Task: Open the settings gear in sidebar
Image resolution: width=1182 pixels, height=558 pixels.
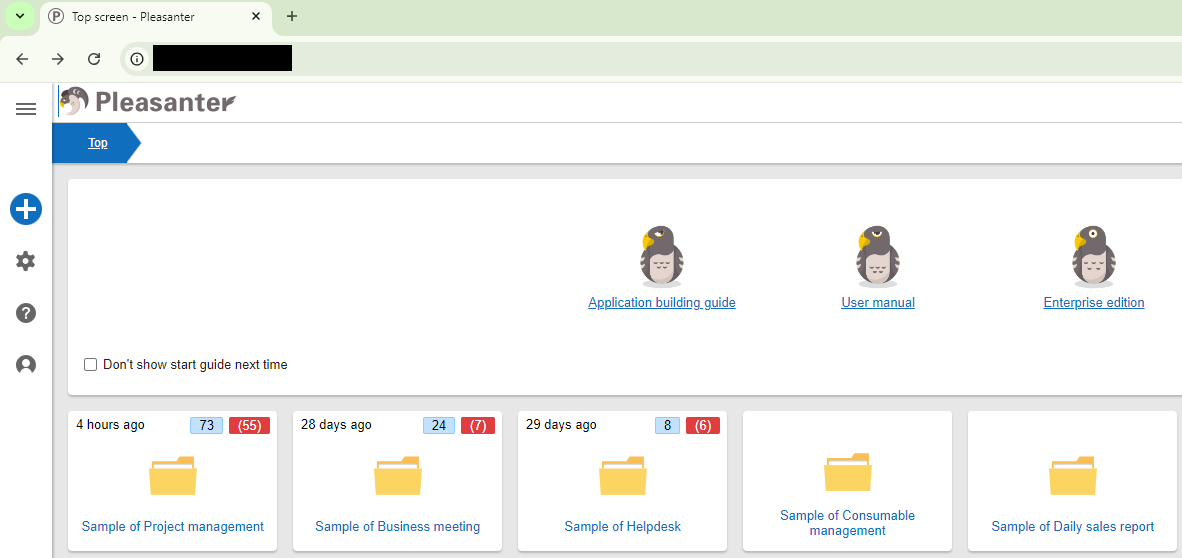Action: tap(26, 262)
